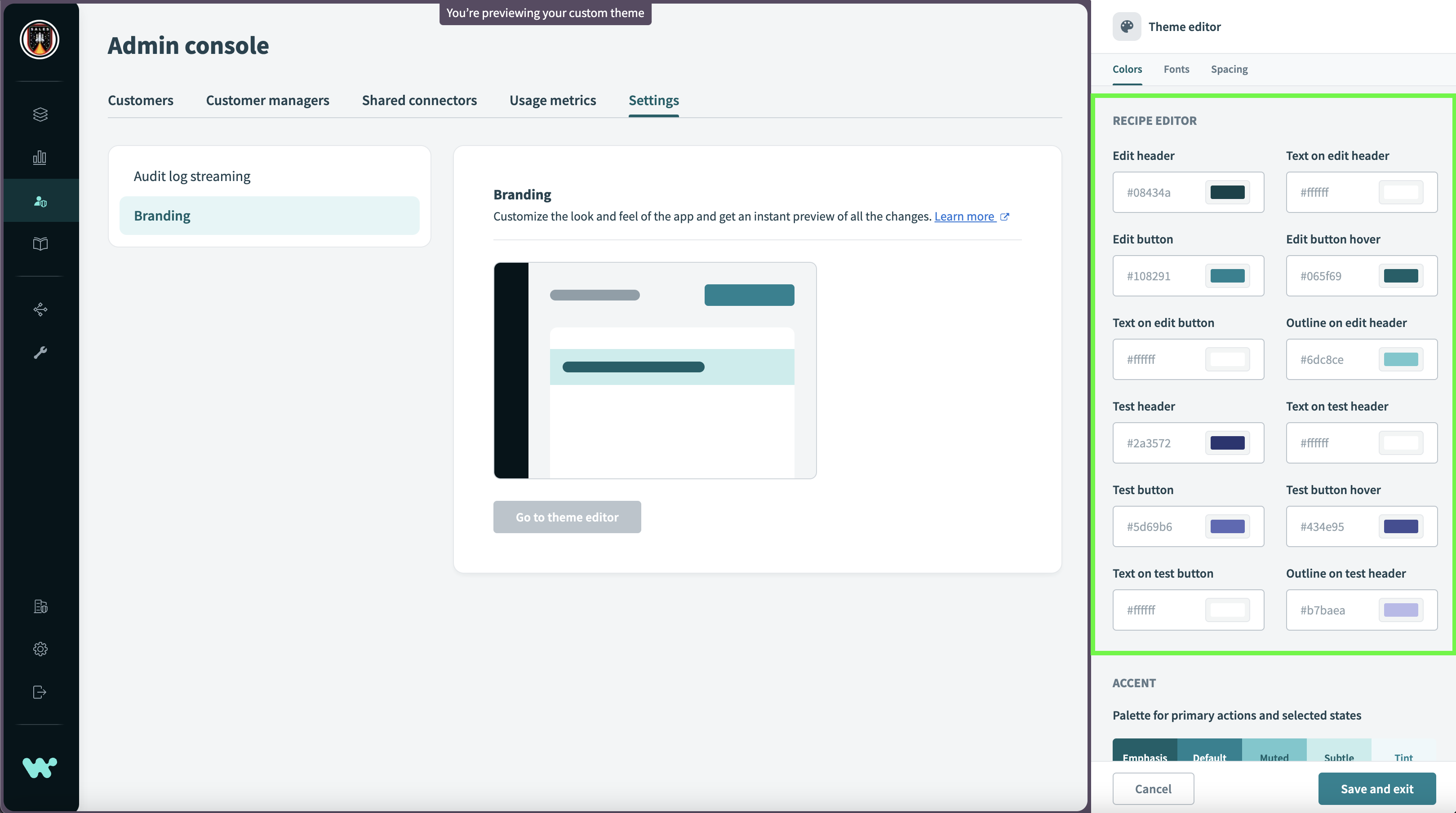Select the customer management shield icon in sidebar
Screen dimensions: 1456x813
click(x=40, y=201)
